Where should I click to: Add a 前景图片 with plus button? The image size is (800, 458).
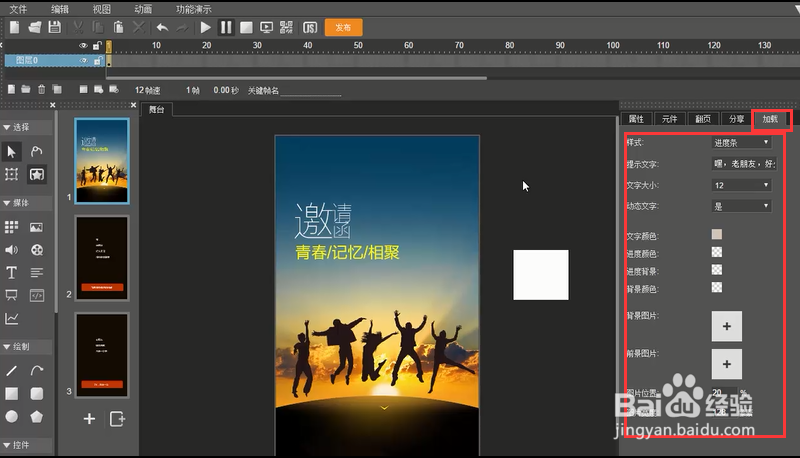(727, 364)
